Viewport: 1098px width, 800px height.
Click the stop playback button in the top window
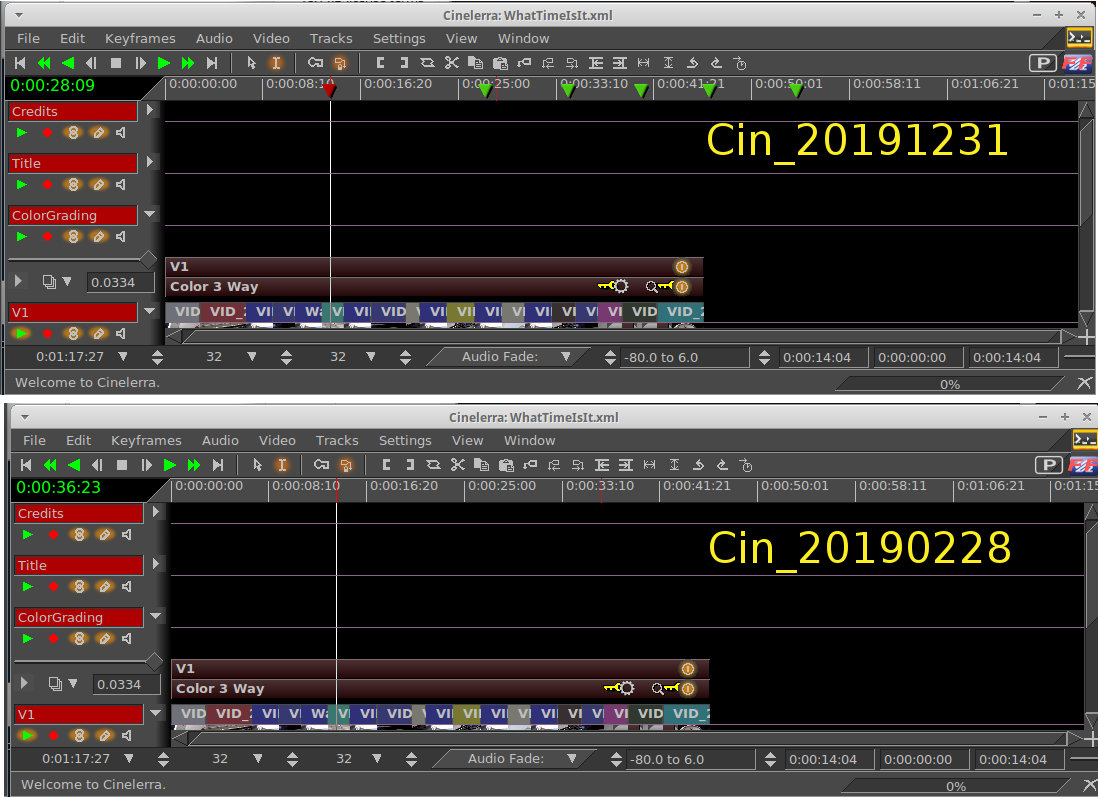pos(116,63)
